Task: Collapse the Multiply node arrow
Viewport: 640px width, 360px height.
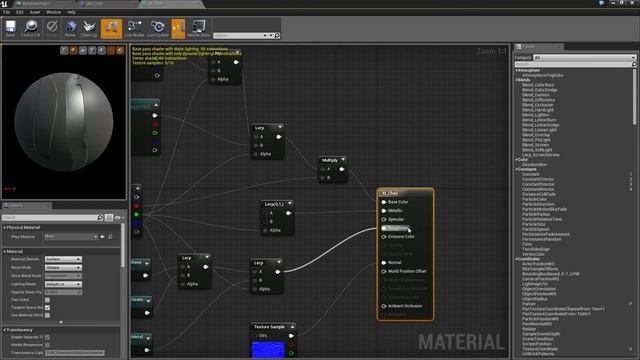Action: coord(343,160)
